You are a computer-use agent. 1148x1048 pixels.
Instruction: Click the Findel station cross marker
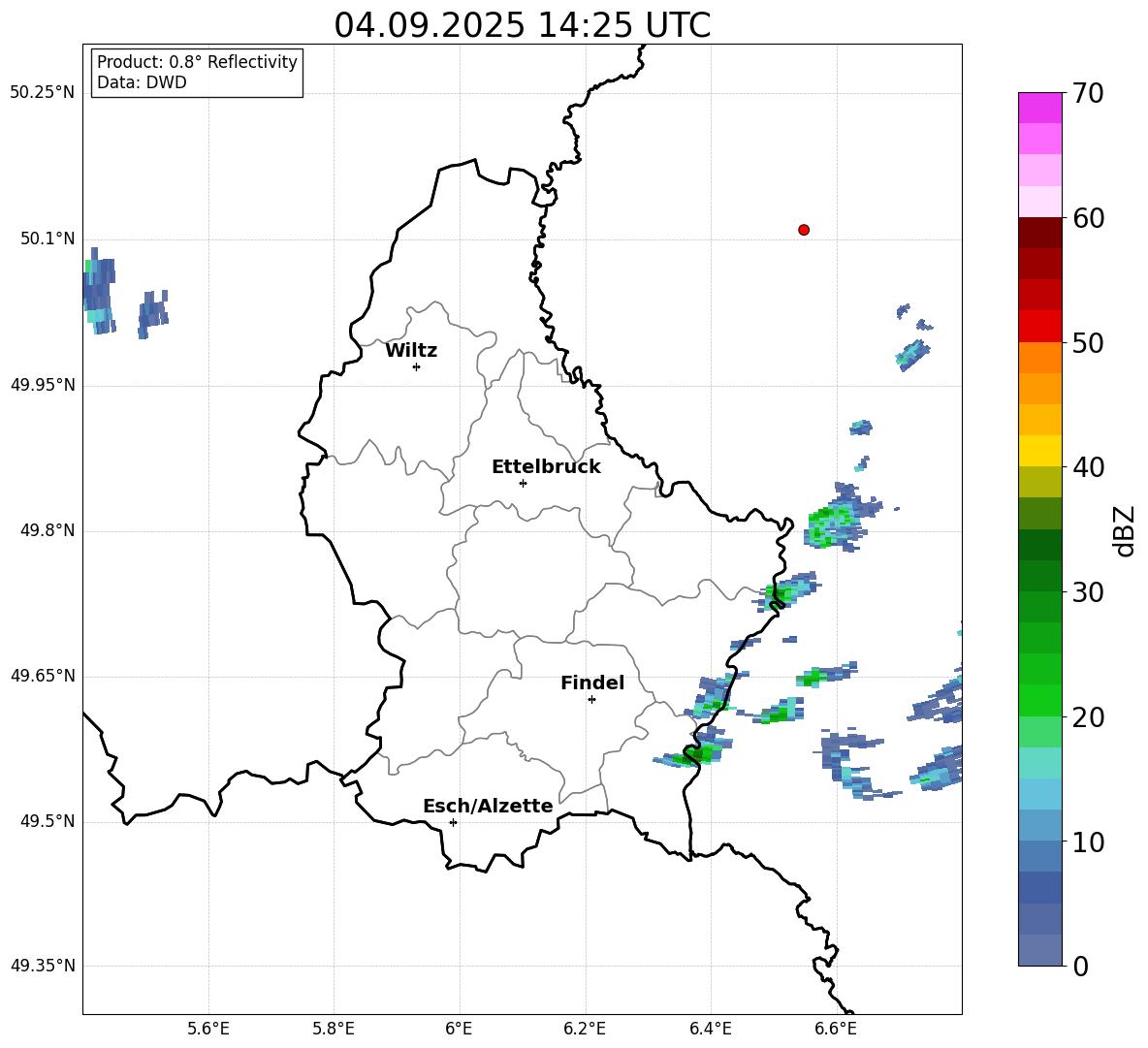[x=591, y=699]
